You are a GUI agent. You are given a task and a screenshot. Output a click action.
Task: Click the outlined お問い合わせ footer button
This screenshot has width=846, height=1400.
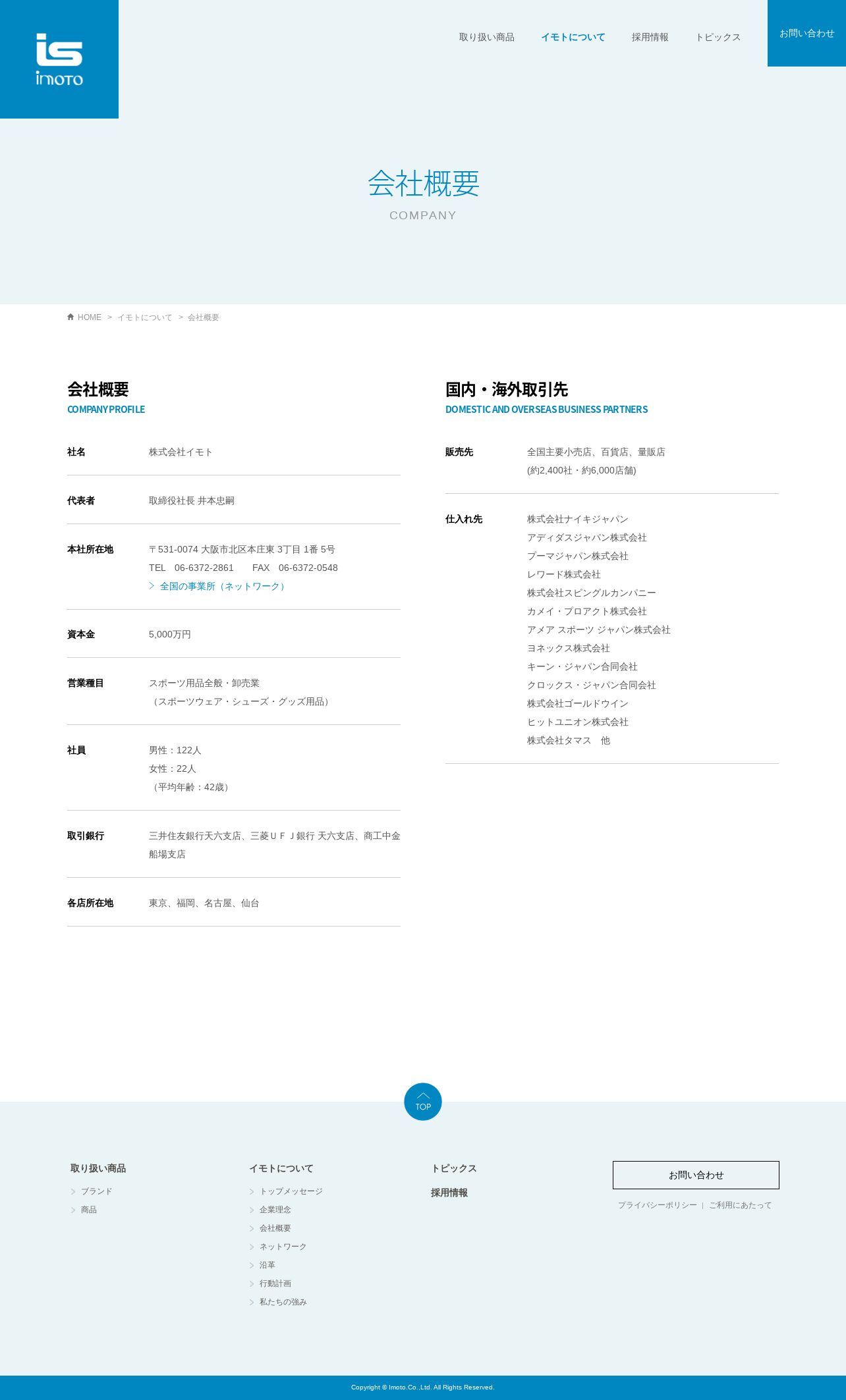tap(696, 1175)
